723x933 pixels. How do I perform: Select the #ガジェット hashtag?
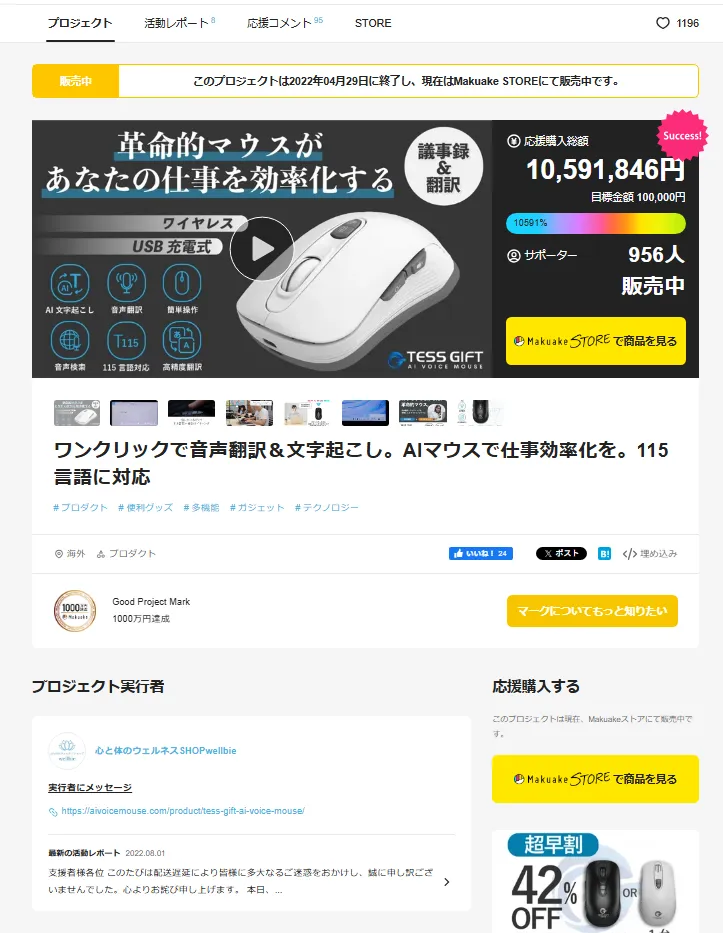[x=257, y=508]
